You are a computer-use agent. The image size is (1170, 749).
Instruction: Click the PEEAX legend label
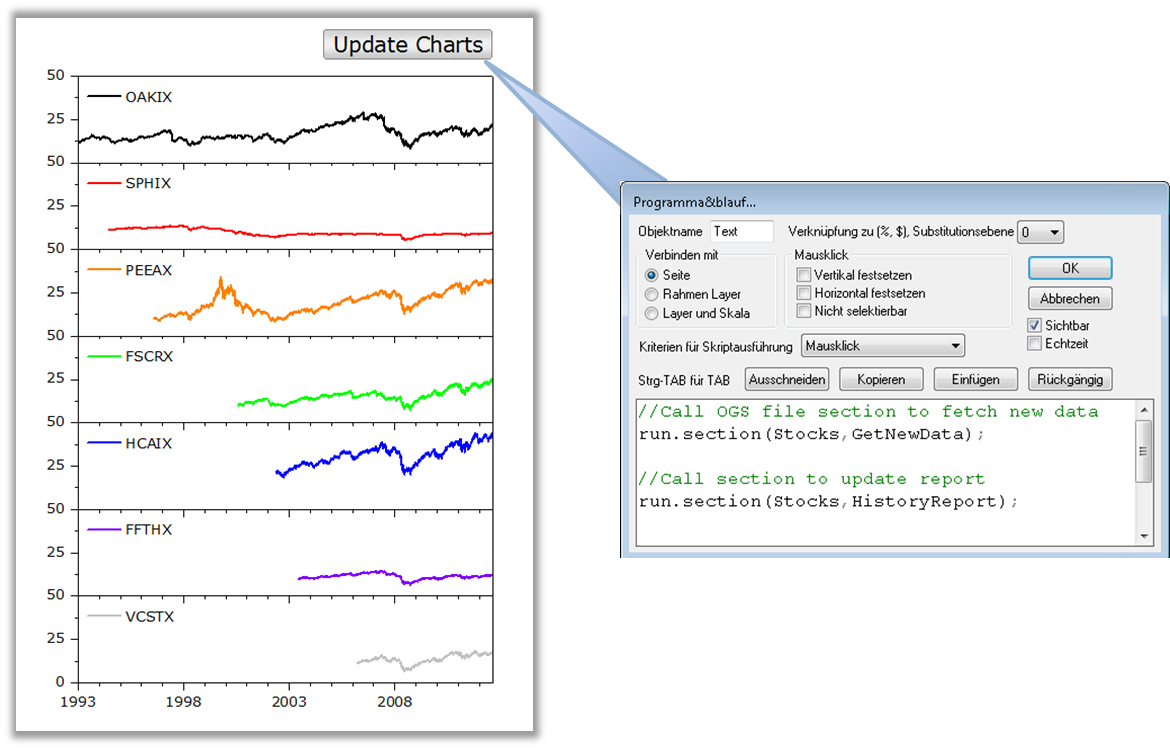click(148, 270)
